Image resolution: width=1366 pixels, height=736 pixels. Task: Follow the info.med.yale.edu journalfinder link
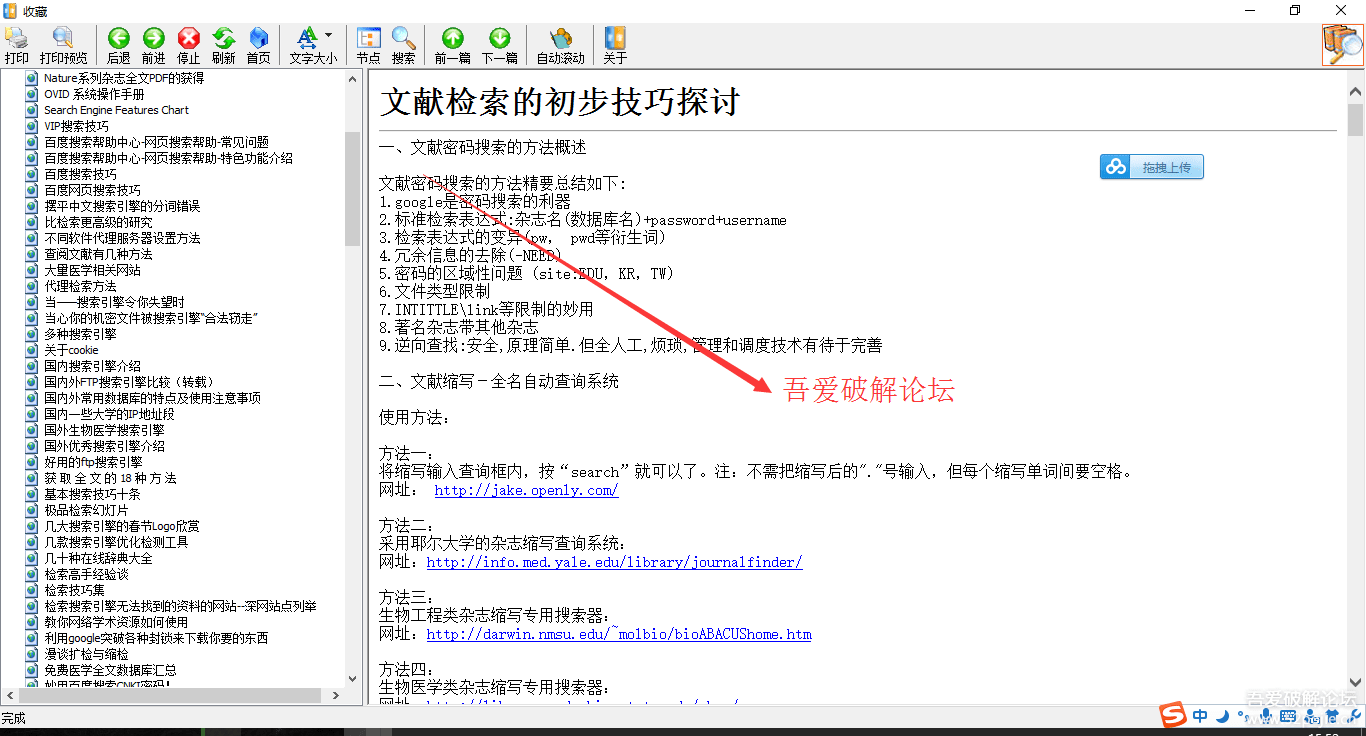click(x=614, y=562)
